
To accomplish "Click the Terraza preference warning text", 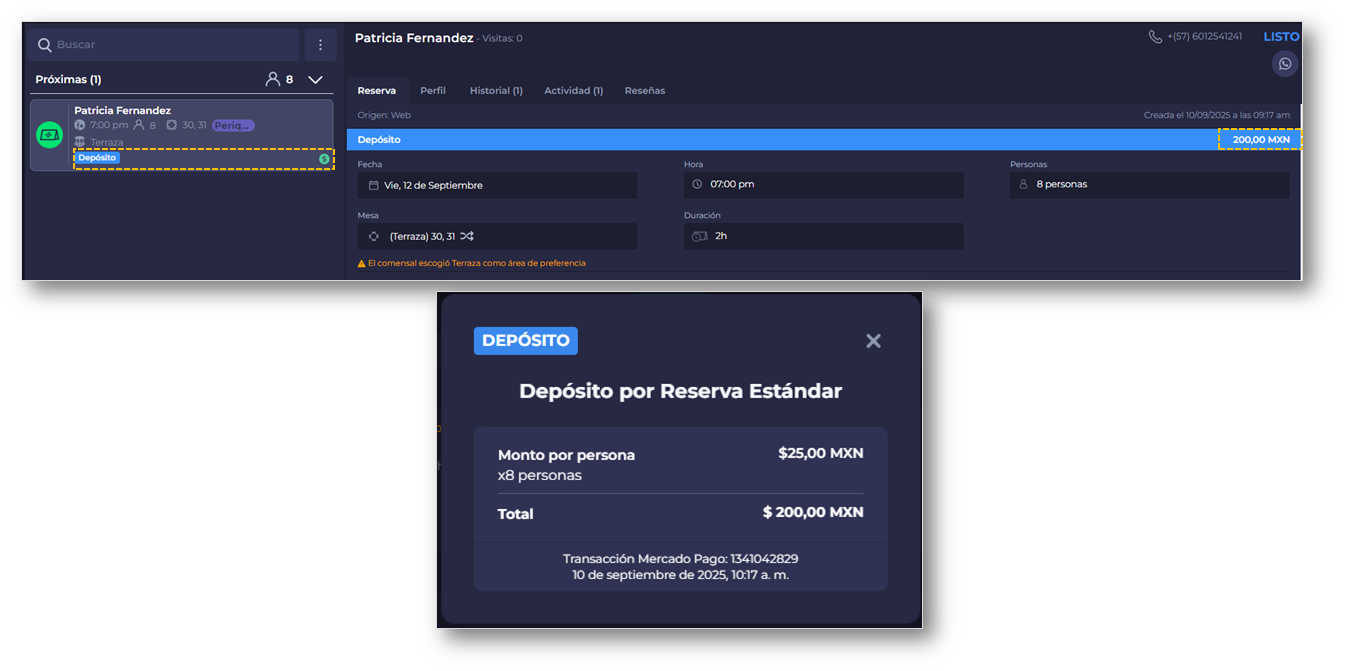I will pyautogui.click(x=476, y=263).
